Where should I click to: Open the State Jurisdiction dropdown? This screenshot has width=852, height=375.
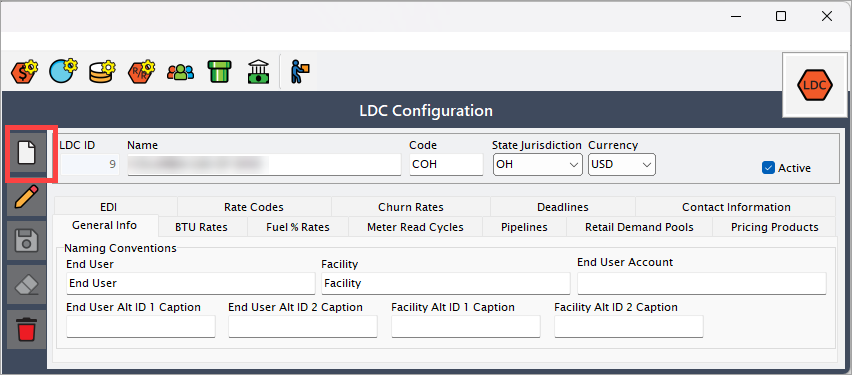click(x=537, y=164)
